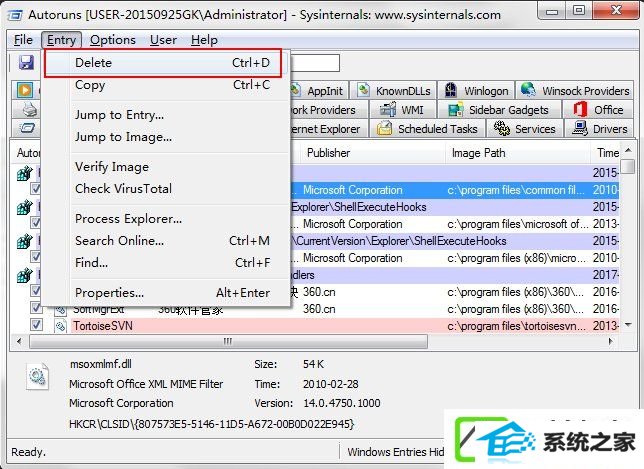Viewport: 644px width, 469px height.
Task: Select Verify Image menu item
Action: (166, 167)
